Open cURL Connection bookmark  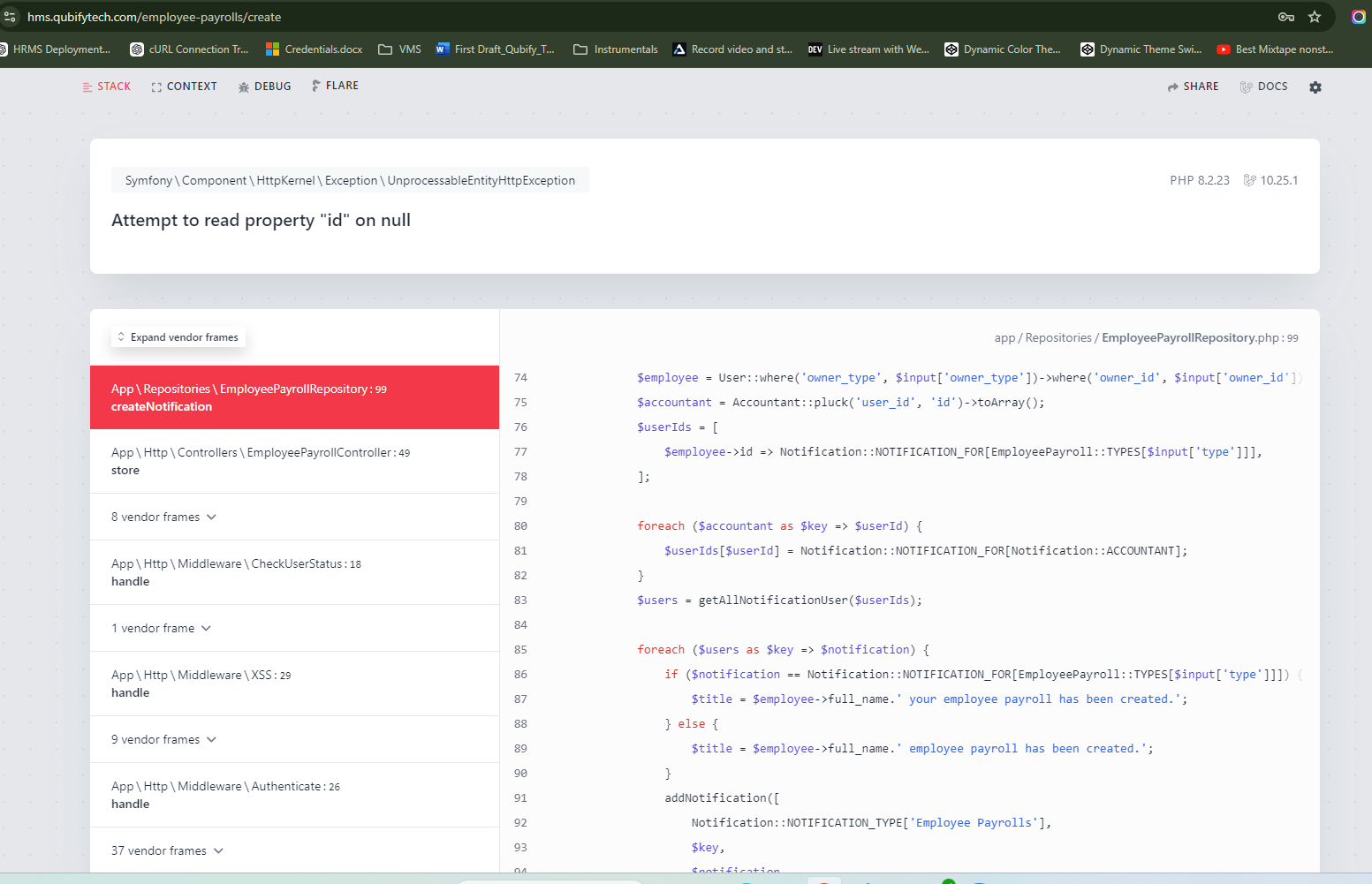click(189, 49)
